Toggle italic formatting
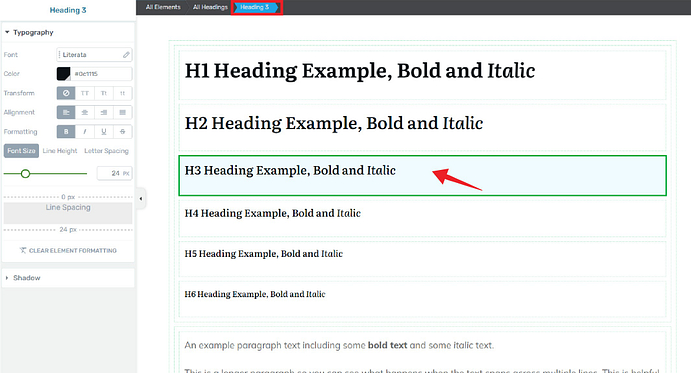 [85, 131]
